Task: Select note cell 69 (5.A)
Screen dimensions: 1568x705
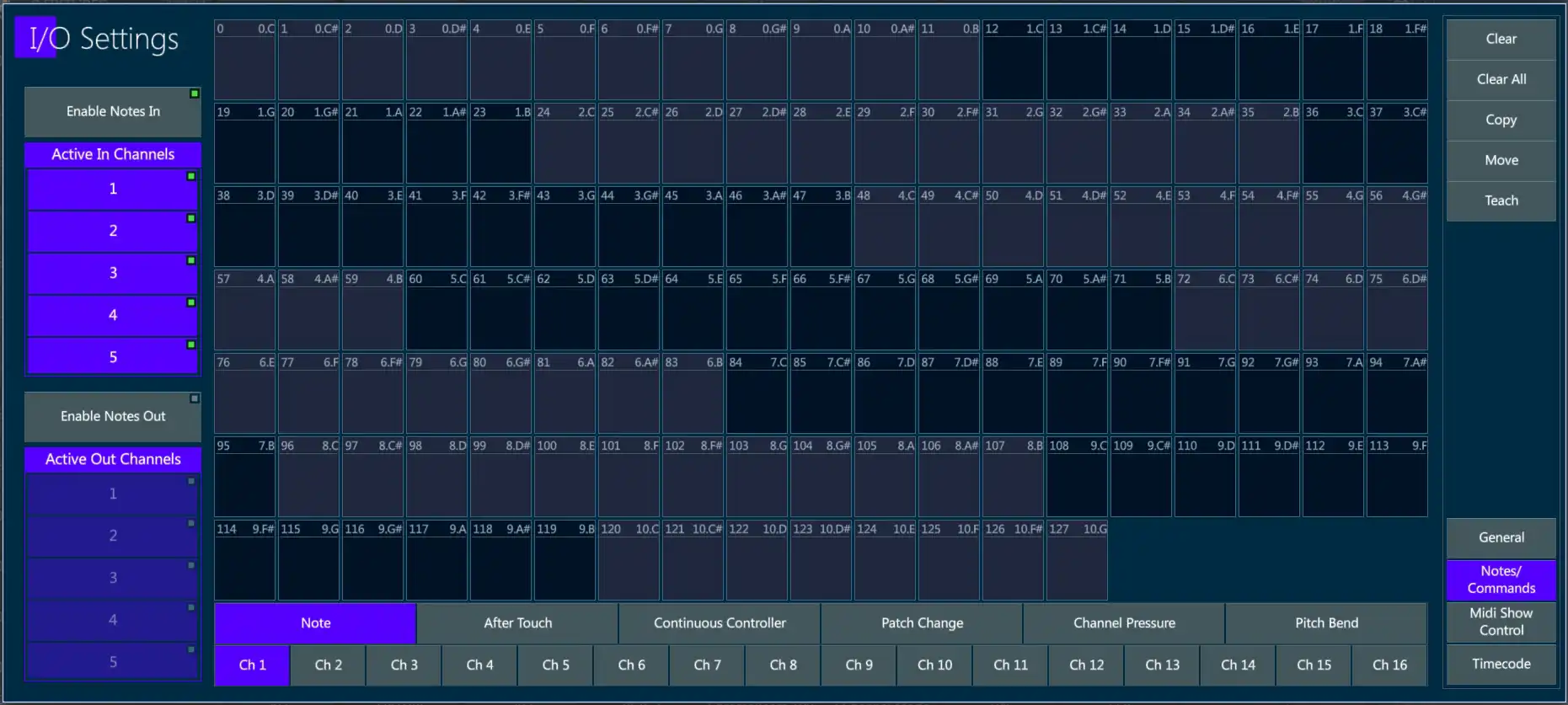Action: pyautogui.click(x=1014, y=311)
